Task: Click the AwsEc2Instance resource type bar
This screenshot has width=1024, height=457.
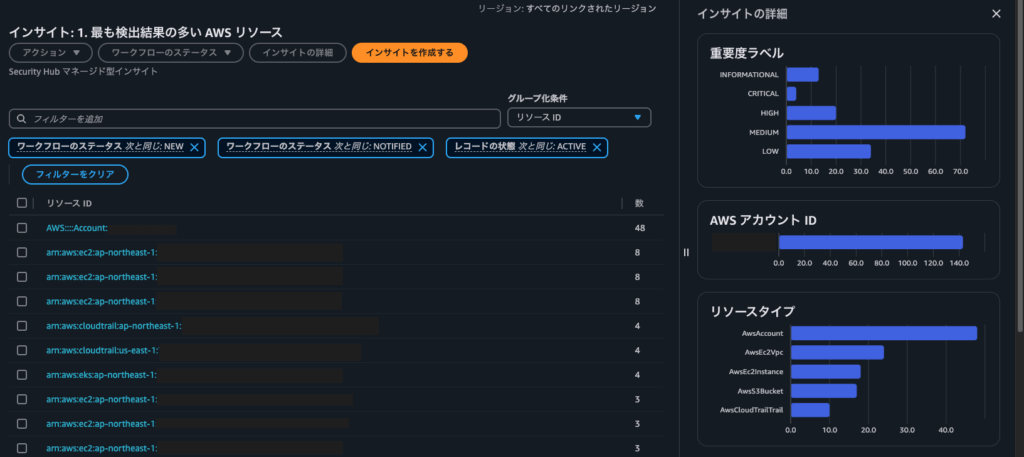Action: pyautogui.click(x=825, y=371)
